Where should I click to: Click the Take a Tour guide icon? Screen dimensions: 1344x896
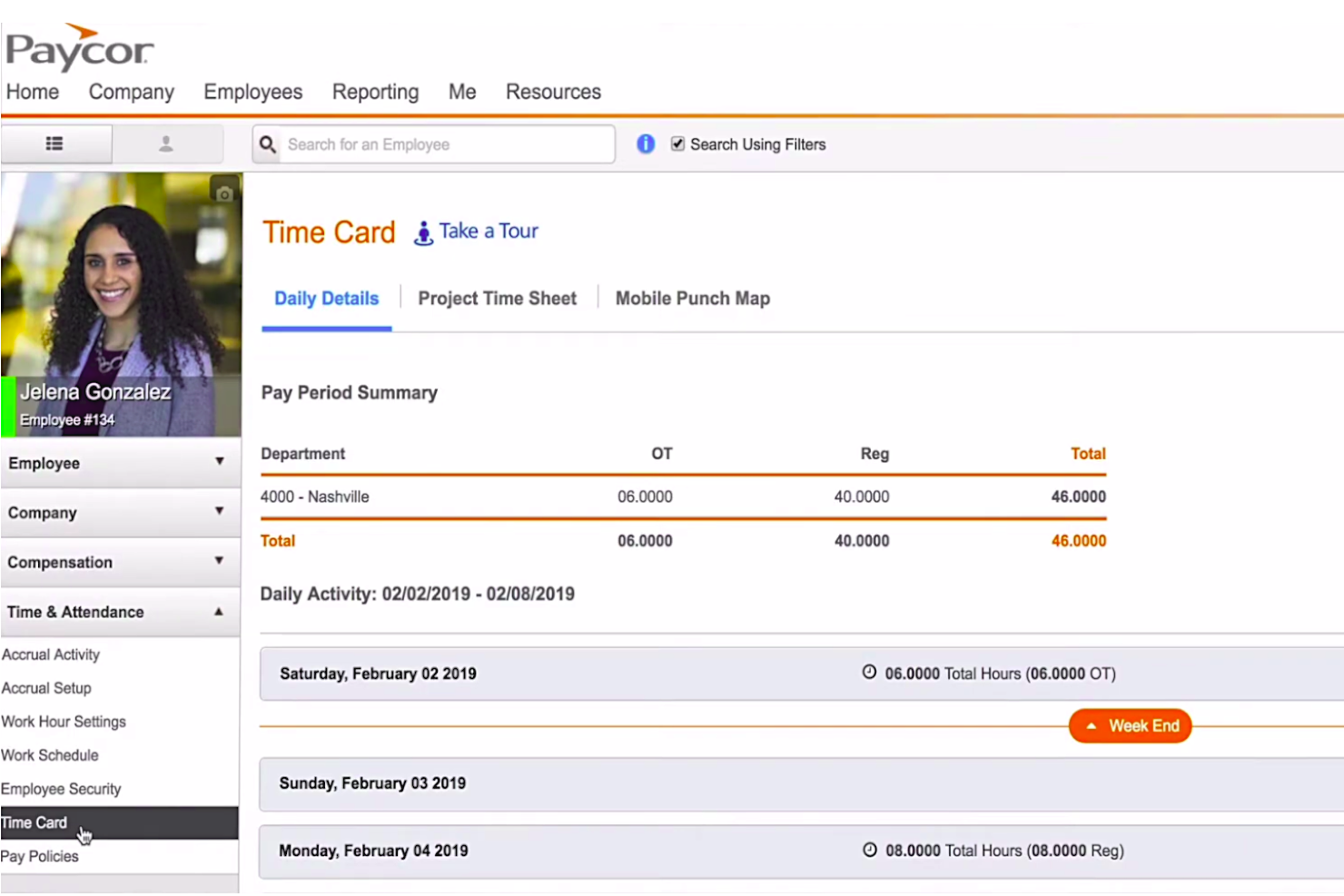(423, 233)
